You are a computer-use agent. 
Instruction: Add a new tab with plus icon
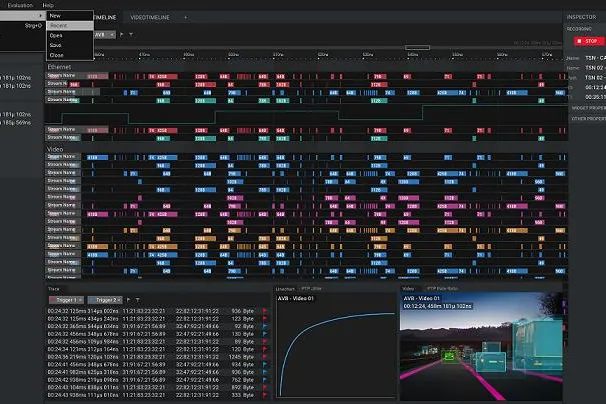(x=186, y=17)
